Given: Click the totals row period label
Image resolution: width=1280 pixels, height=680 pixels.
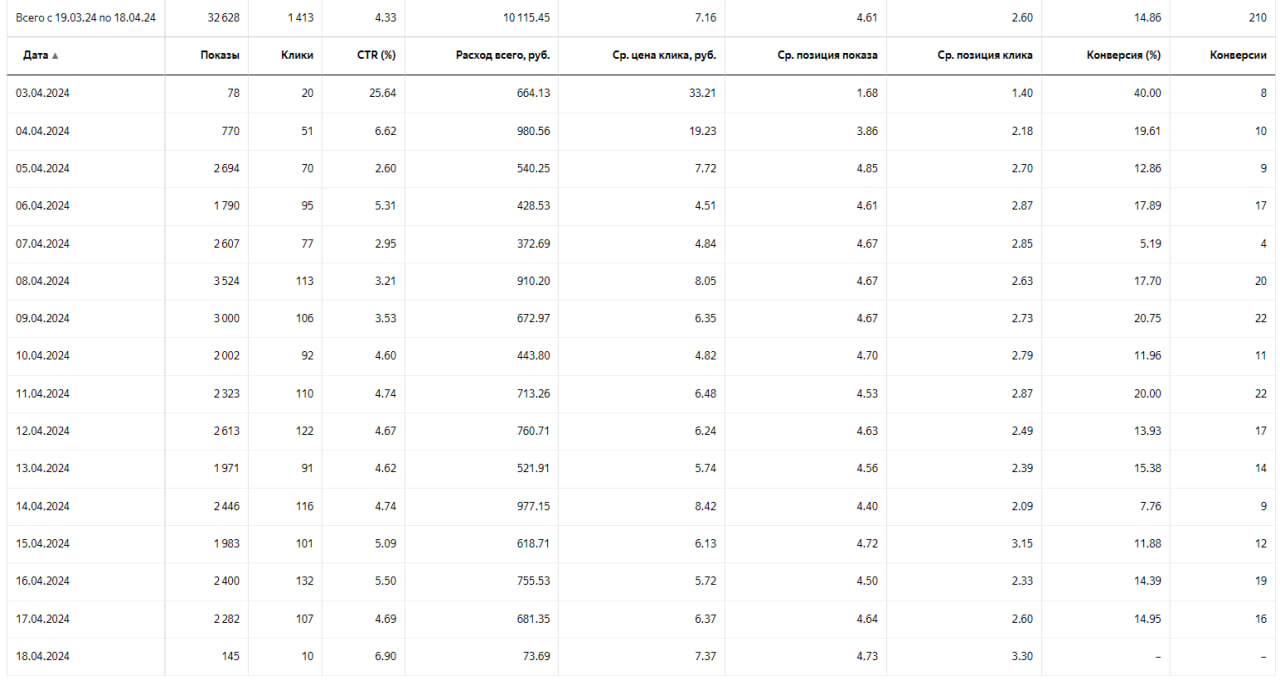Looking at the screenshot, I should tap(85, 18).
